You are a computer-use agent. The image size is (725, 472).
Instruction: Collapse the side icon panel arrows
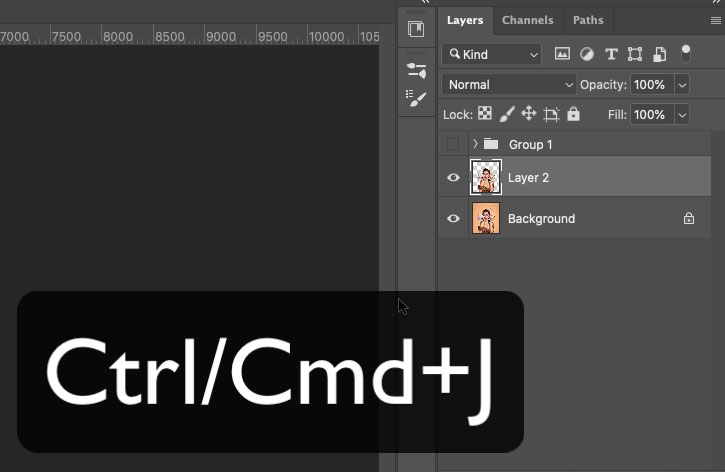click(x=425, y=2)
